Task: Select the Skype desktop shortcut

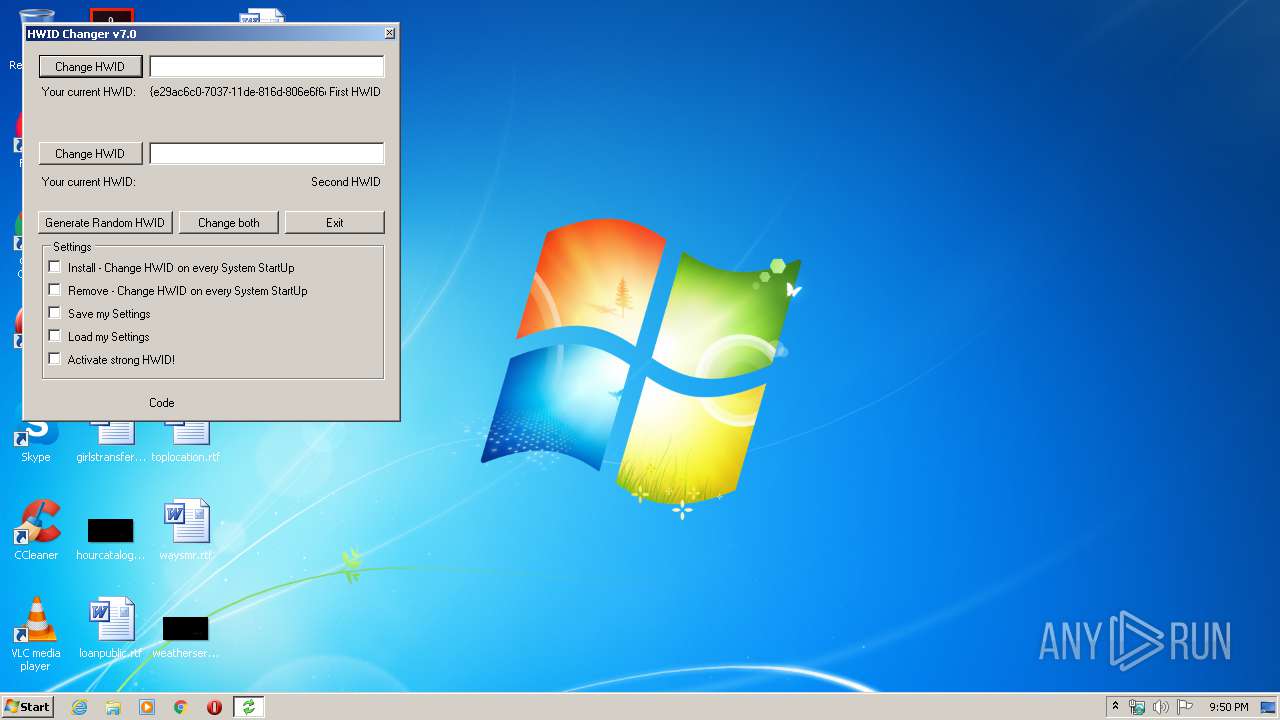Action: tap(36, 440)
